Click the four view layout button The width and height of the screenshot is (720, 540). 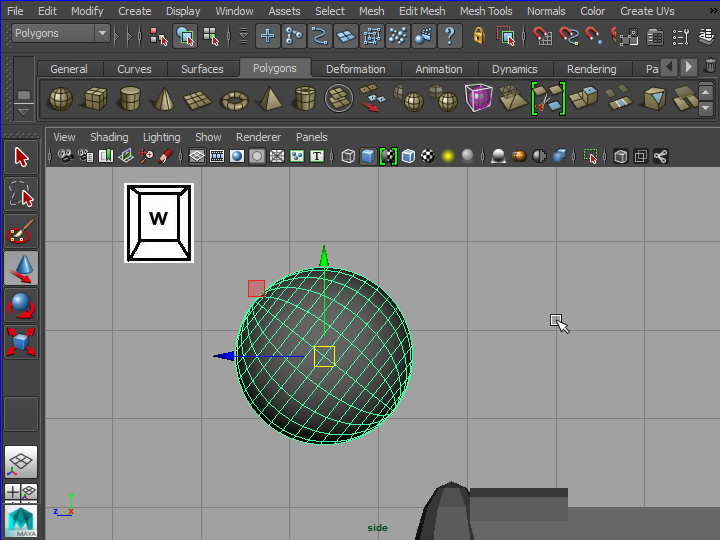pos(21,493)
